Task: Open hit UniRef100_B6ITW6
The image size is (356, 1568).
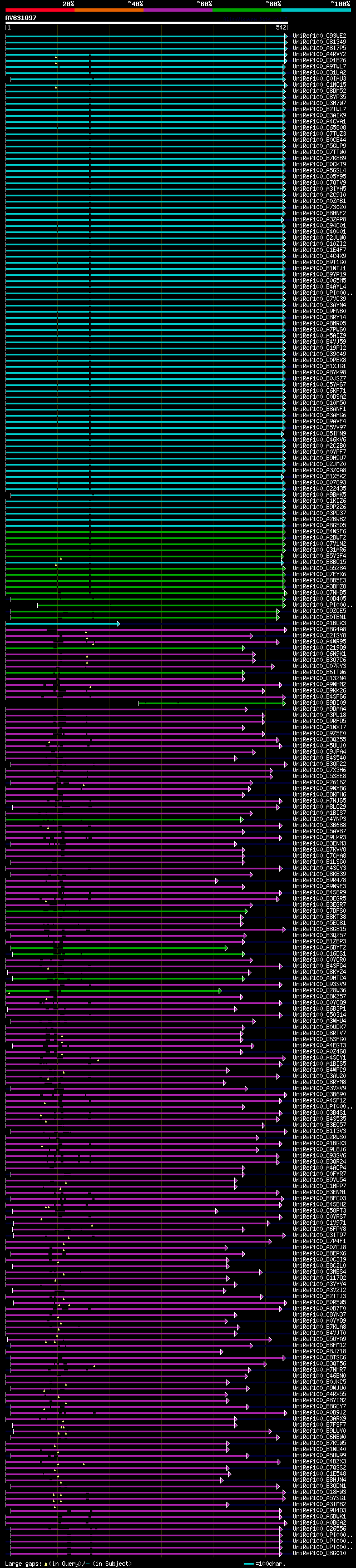Action: [319, 672]
